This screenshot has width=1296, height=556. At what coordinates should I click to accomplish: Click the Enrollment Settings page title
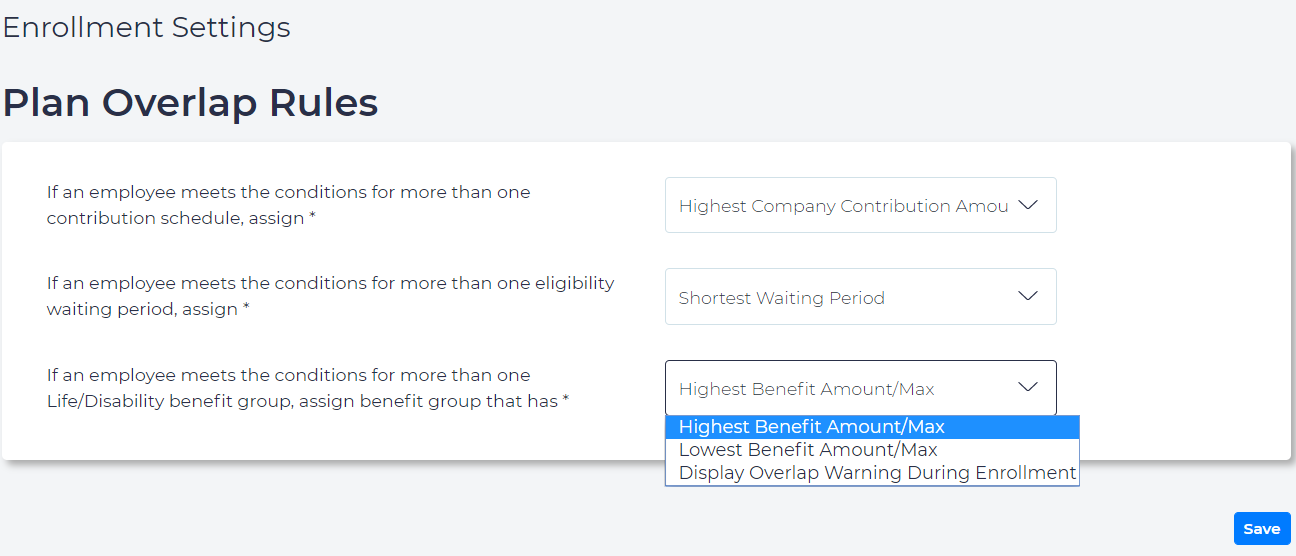147,27
